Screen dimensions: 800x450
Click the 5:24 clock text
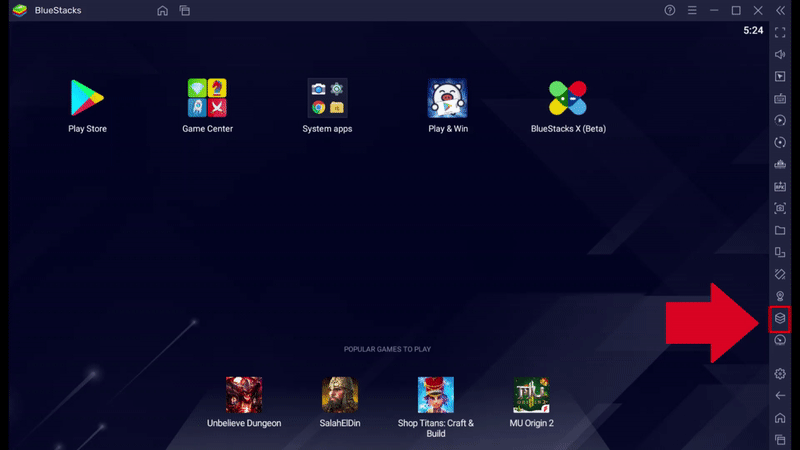coord(753,31)
